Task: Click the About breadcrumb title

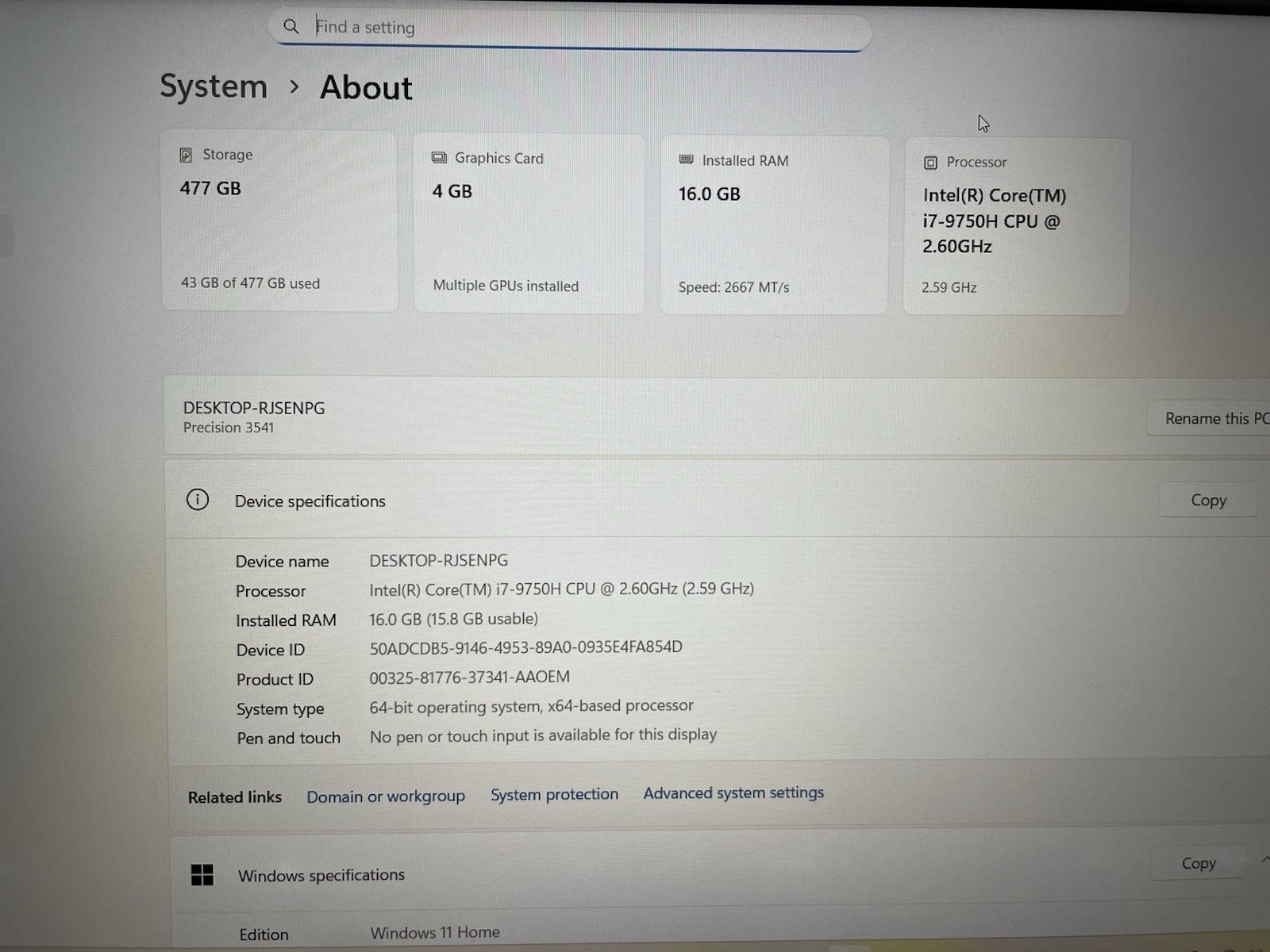Action: [x=366, y=87]
